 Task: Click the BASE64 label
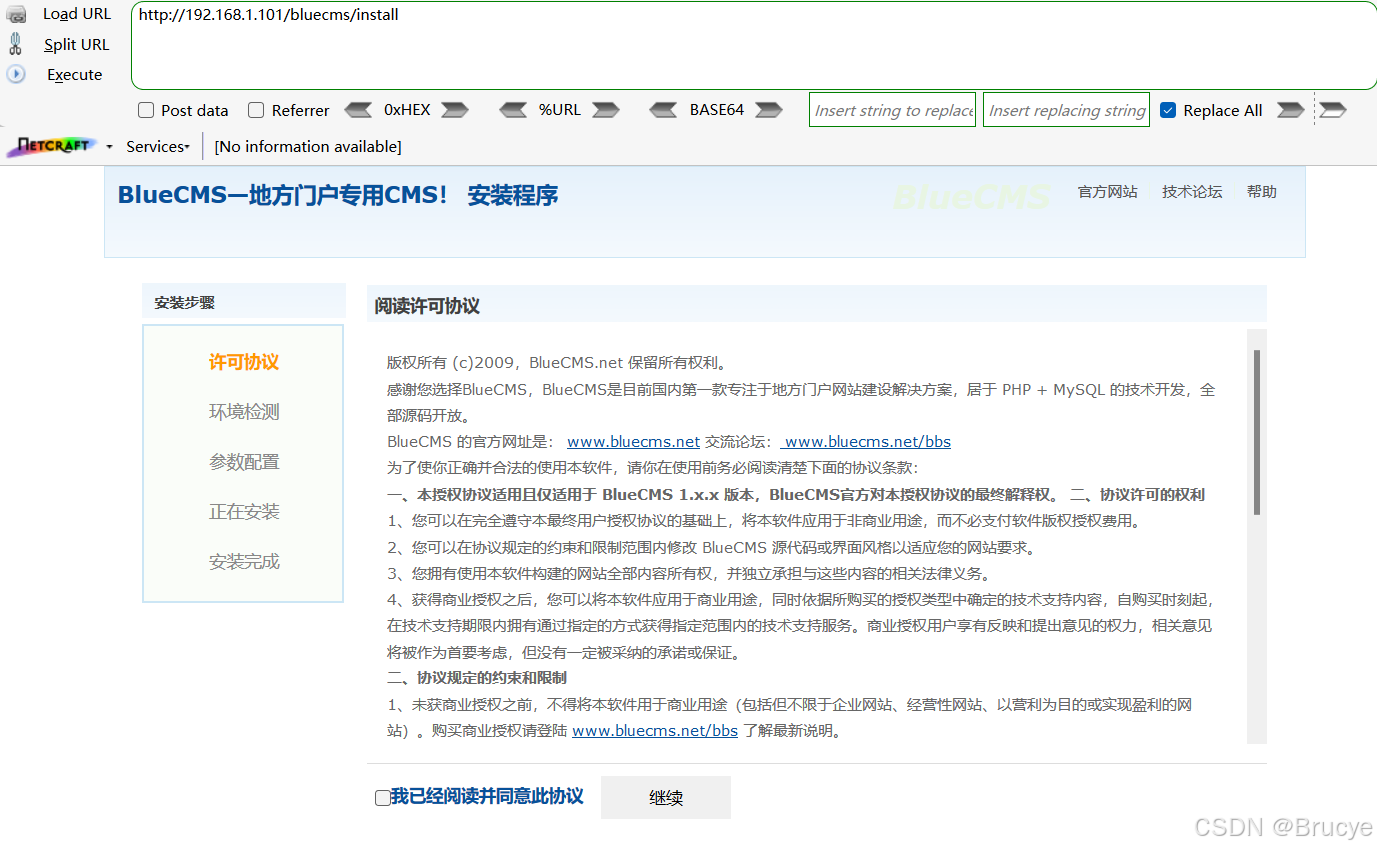pyautogui.click(x=717, y=110)
